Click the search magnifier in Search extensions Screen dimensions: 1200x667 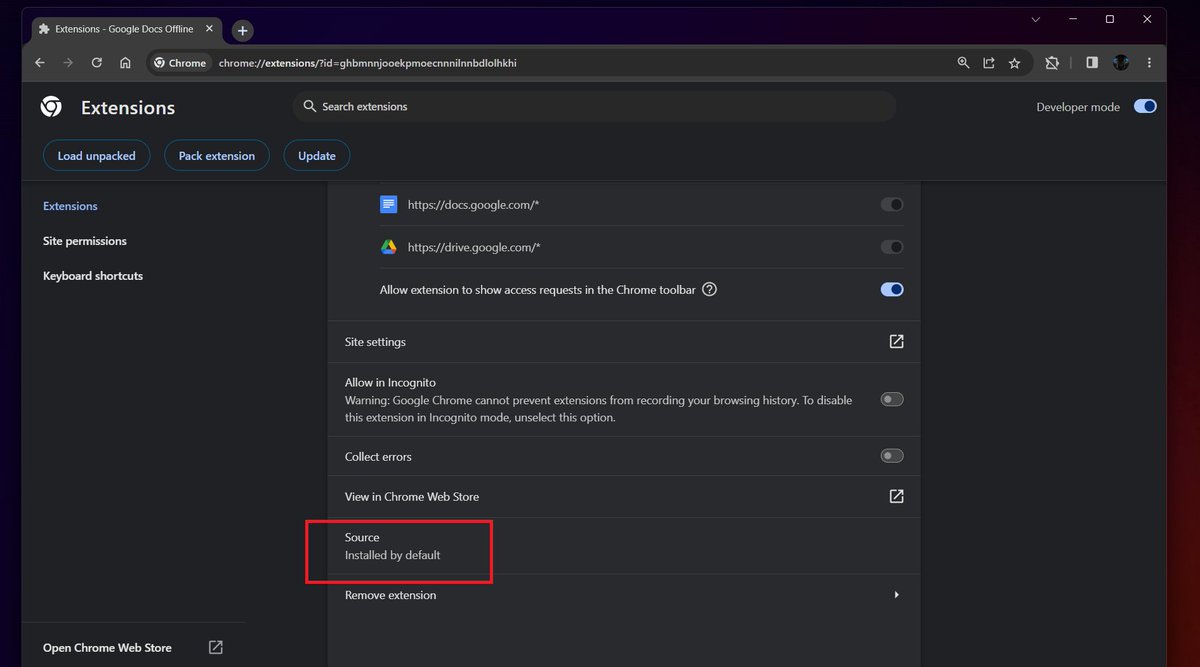(311, 106)
